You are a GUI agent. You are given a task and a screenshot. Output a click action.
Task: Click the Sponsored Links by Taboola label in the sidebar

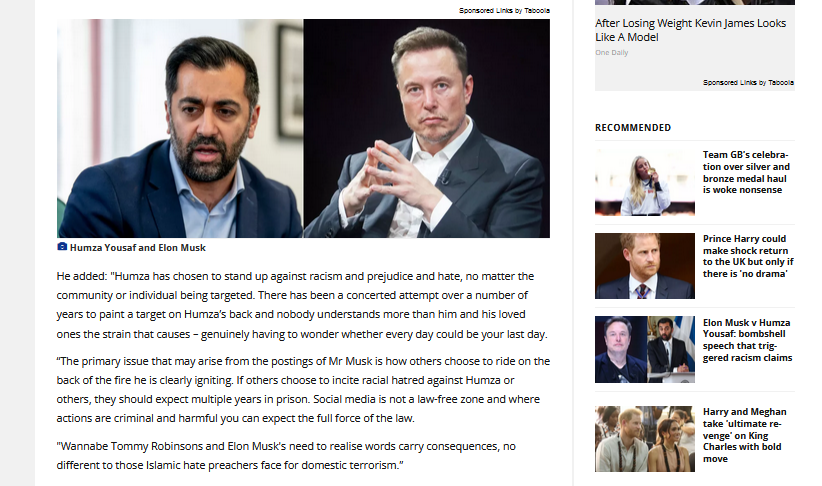coord(748,82)
